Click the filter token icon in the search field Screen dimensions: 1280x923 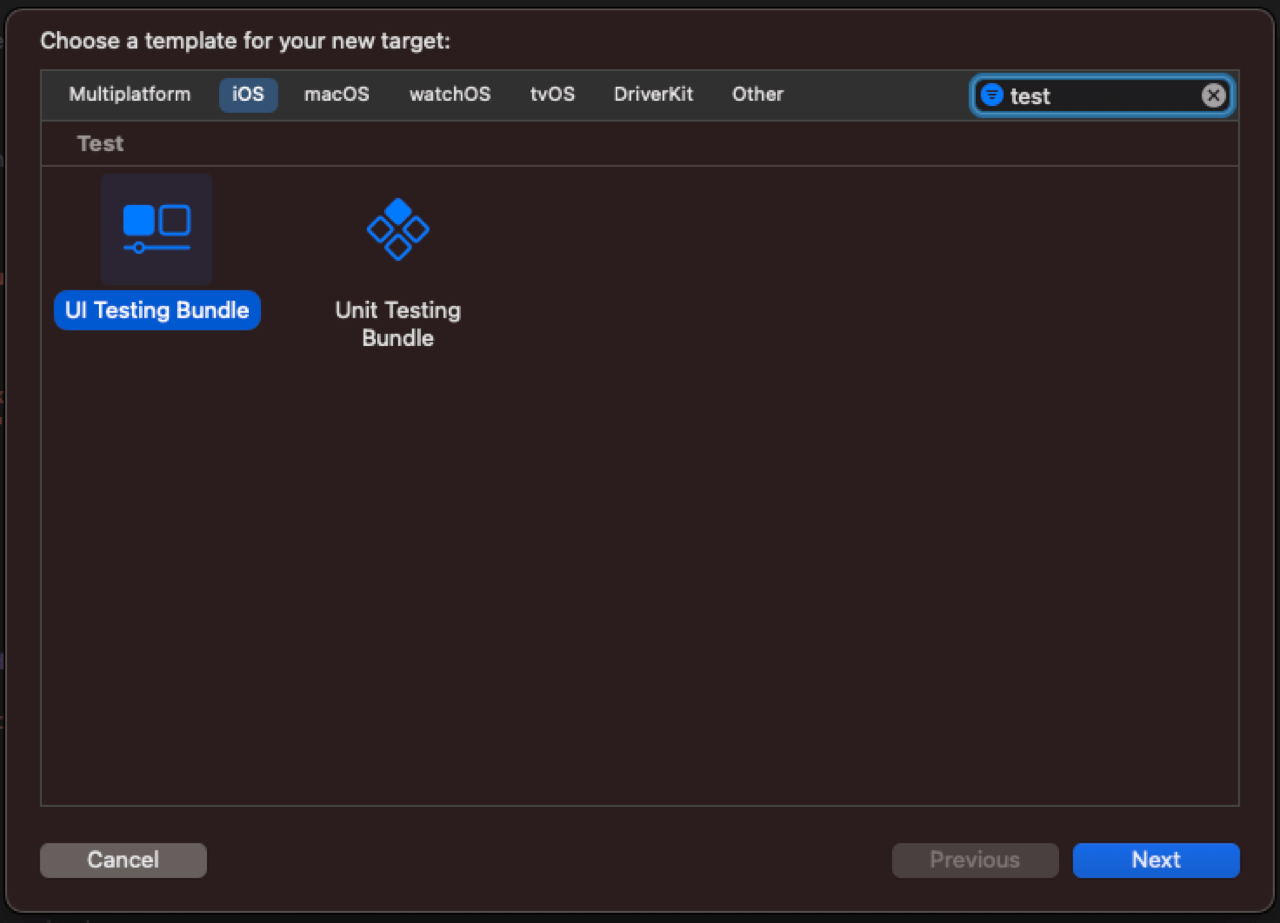coord(991,95)
